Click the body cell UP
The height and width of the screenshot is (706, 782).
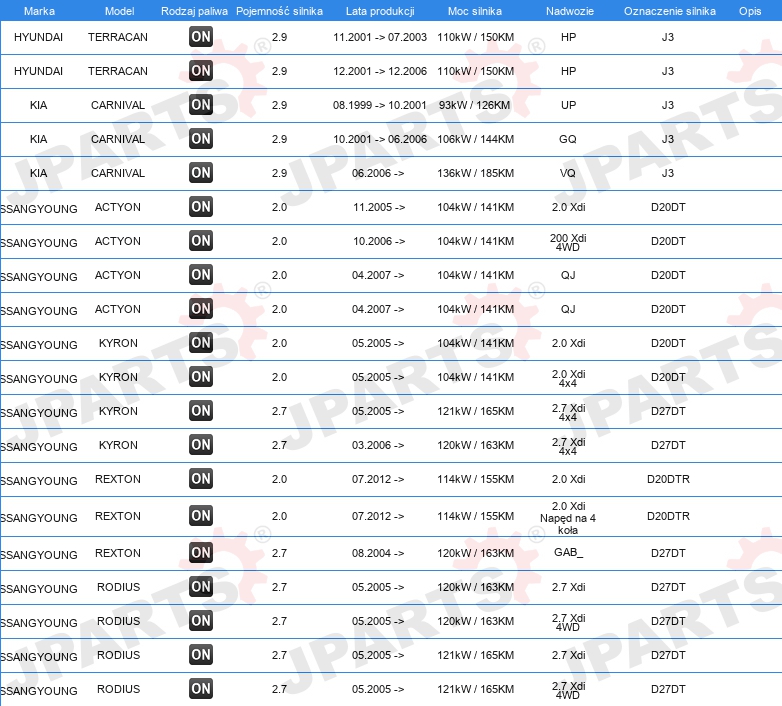569,105
